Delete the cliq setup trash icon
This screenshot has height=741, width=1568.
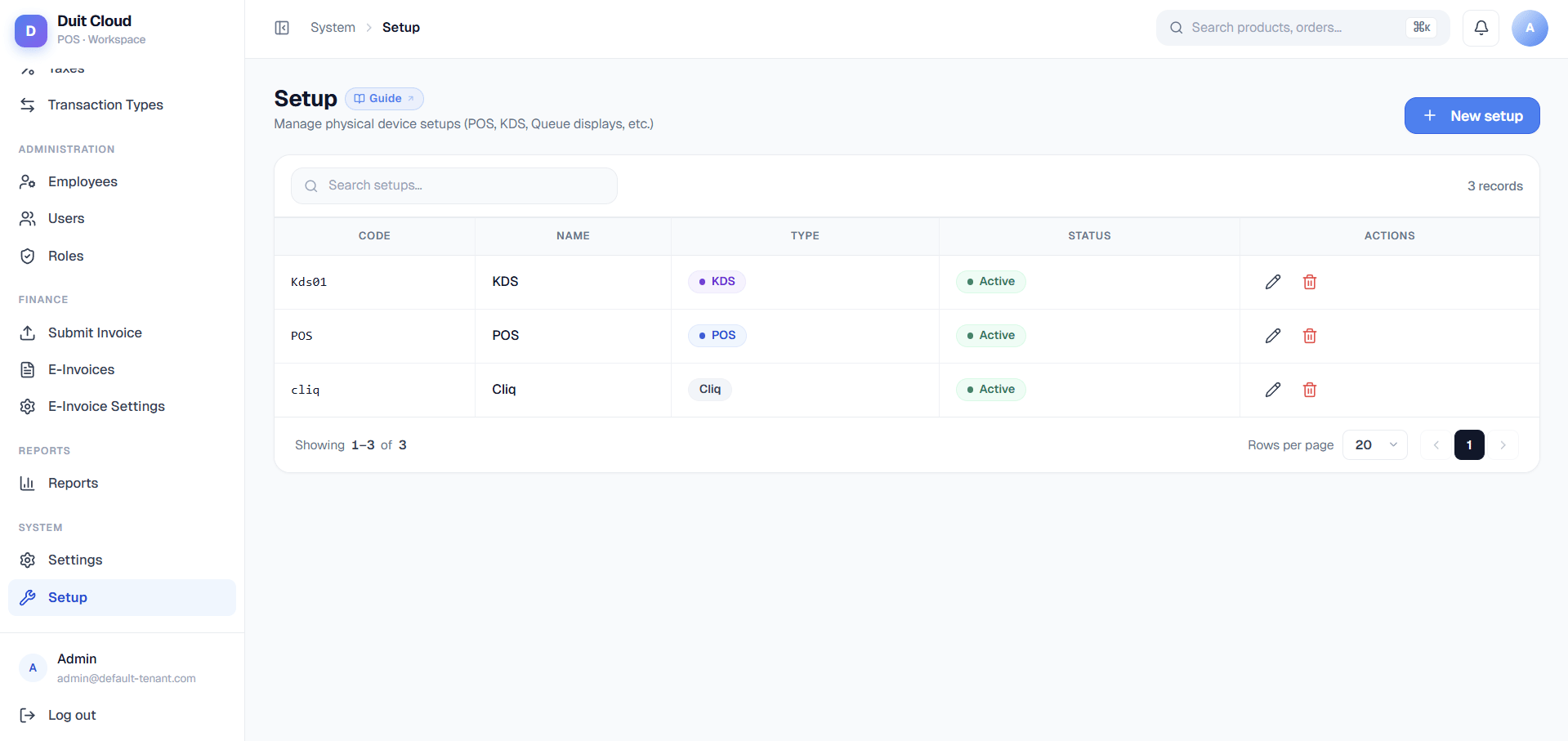(1310, 390)
